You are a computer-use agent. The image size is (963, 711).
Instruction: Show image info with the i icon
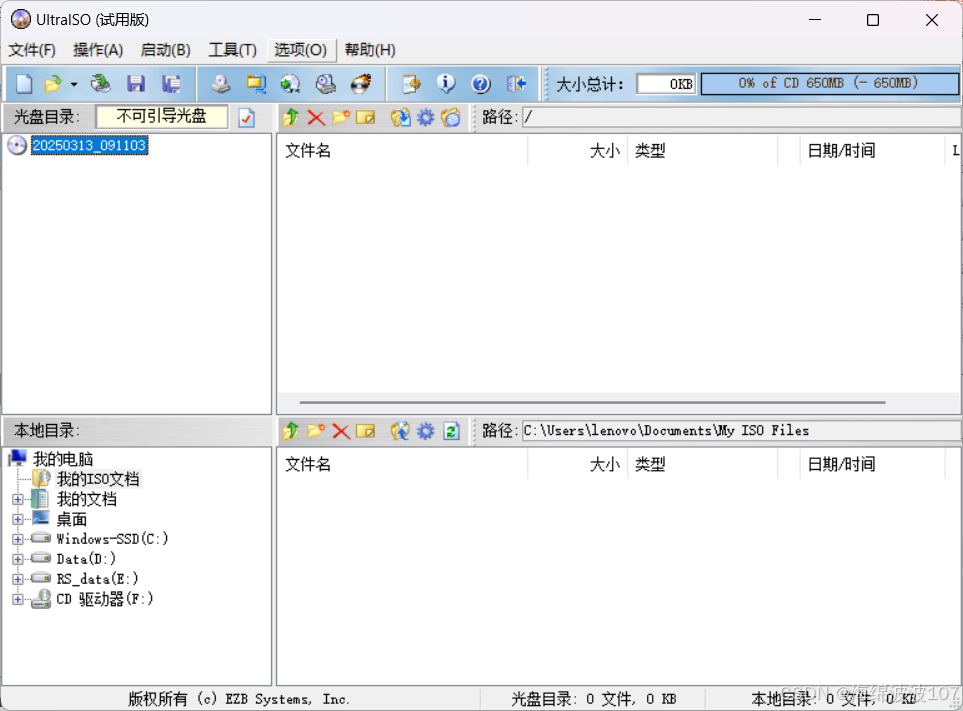(x=446, y=84)
